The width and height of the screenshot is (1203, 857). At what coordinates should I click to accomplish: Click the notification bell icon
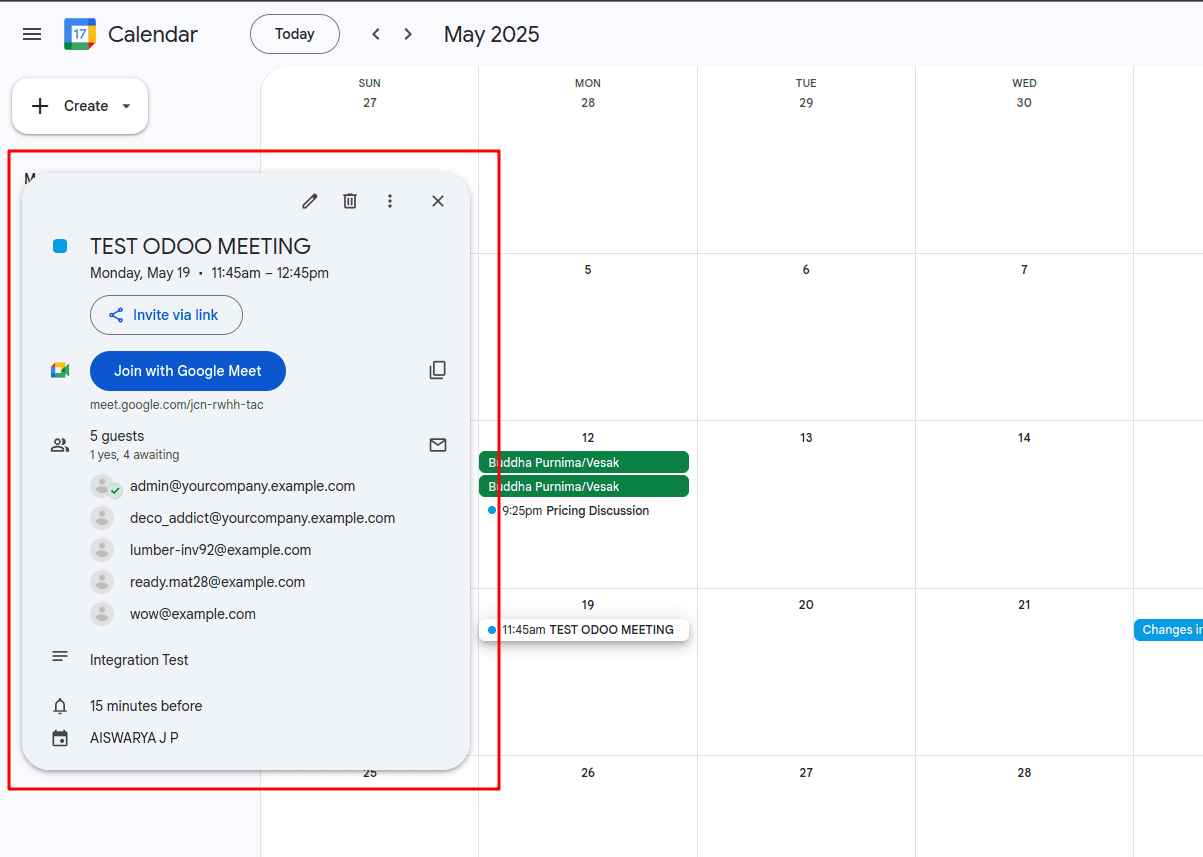[x=60, y=706]
